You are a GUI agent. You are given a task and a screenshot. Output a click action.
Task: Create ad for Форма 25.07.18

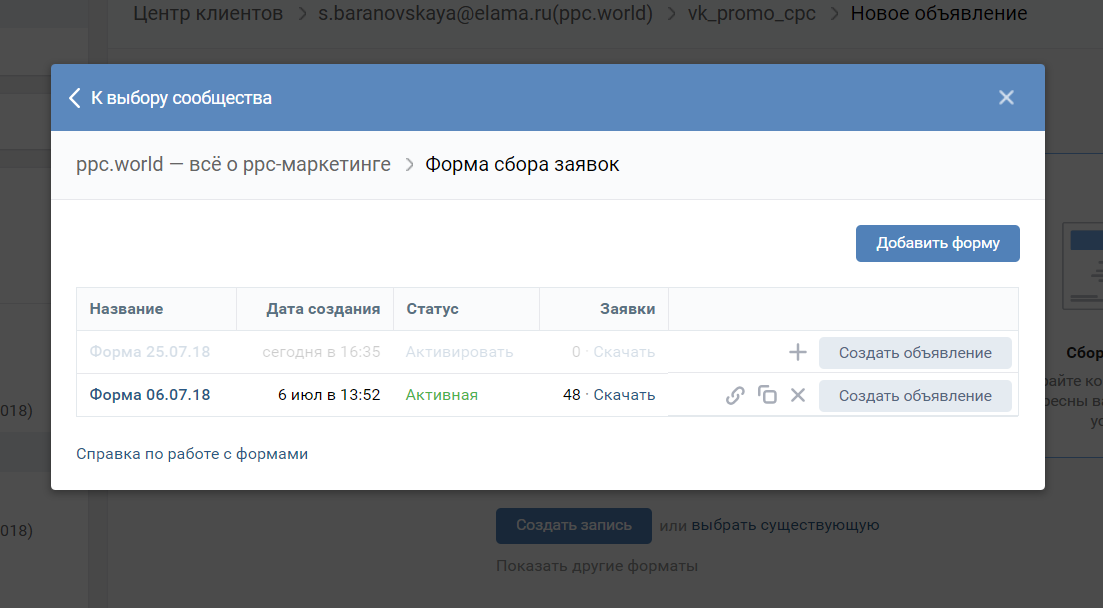click(915, 352)
